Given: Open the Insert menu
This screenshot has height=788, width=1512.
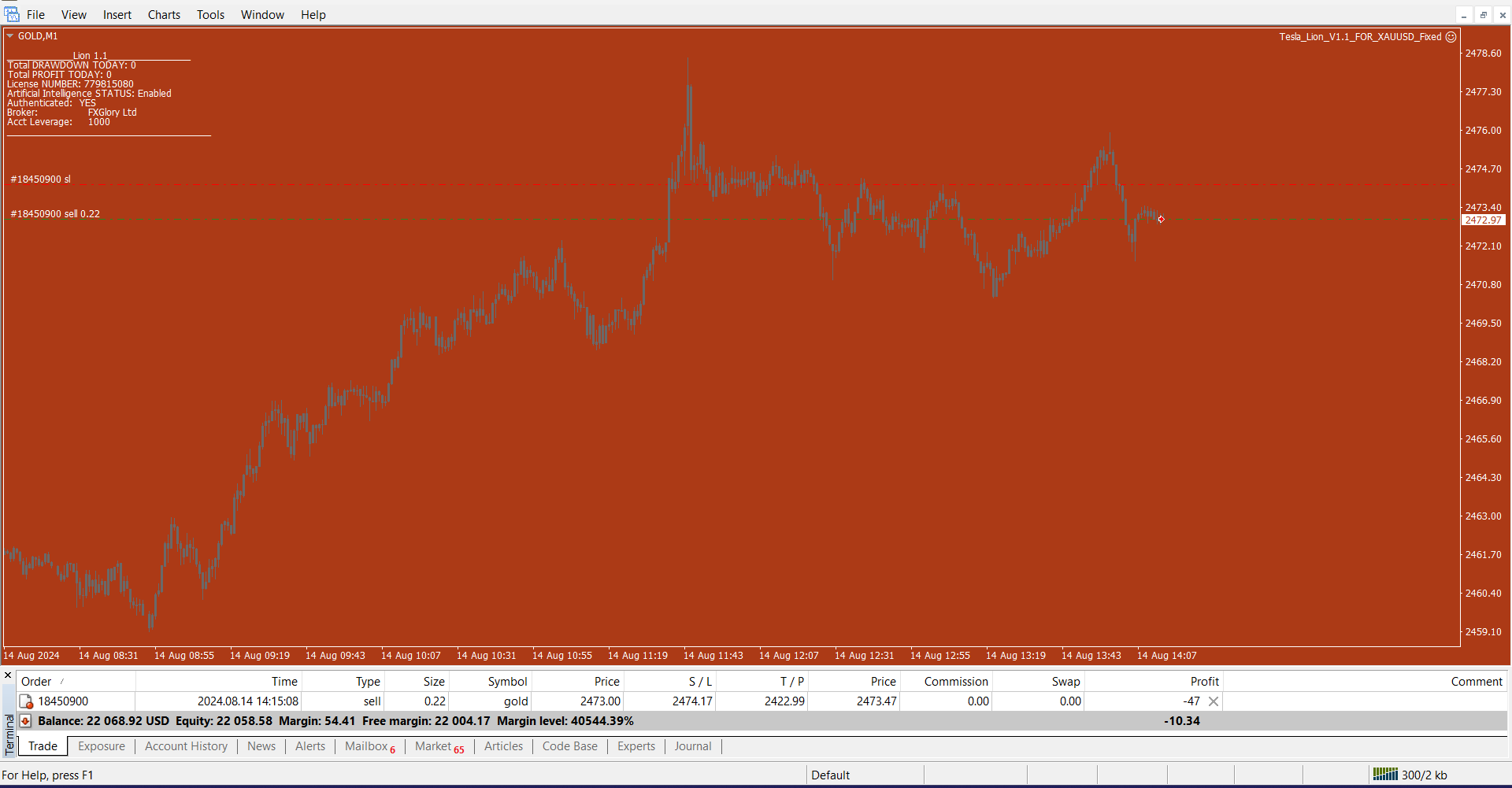Looking at the screenshot, I should (117, 15).
